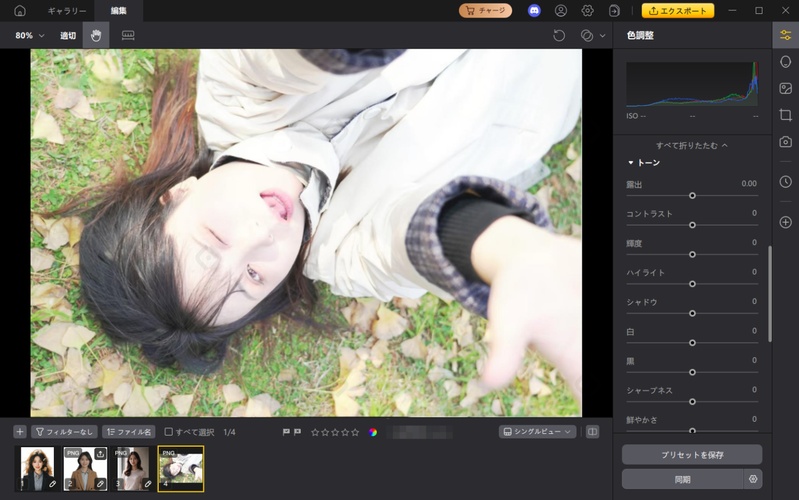Viewport: 799px width, 500px height.
Task: Click the 白 slider handle
Action: pos(692,343)
